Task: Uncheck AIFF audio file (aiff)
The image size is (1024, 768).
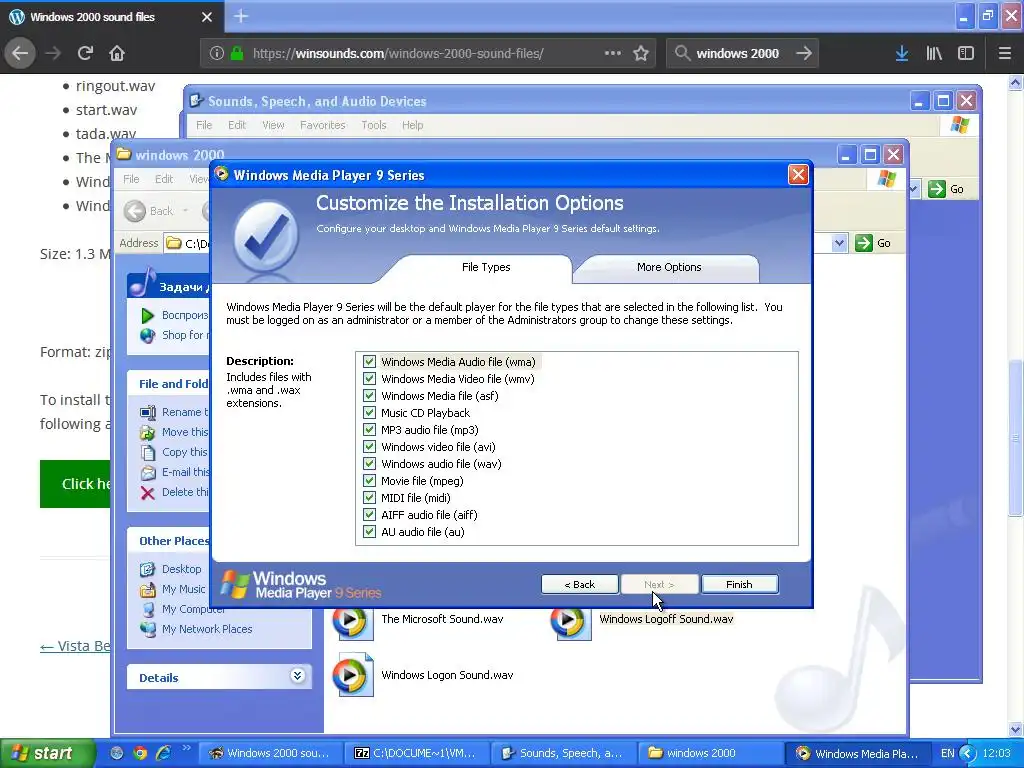Action: click(370, 515)
